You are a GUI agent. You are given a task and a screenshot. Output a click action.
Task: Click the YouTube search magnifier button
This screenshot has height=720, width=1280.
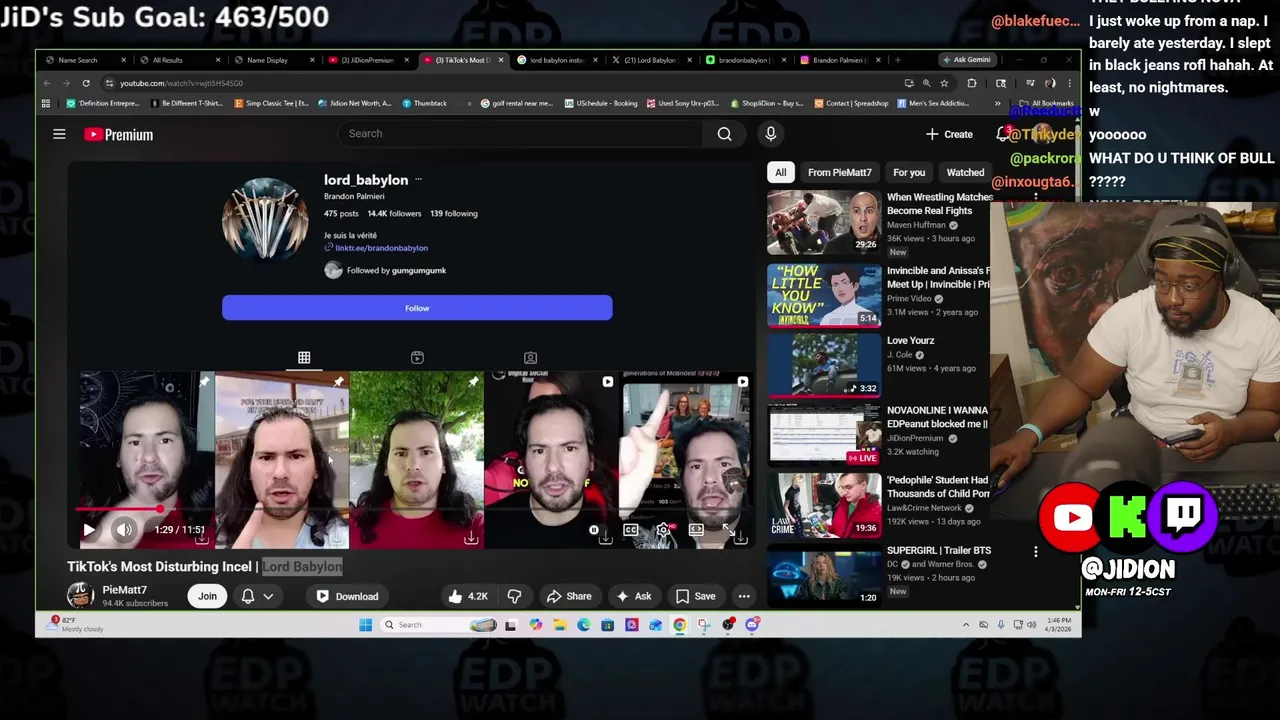724,134
